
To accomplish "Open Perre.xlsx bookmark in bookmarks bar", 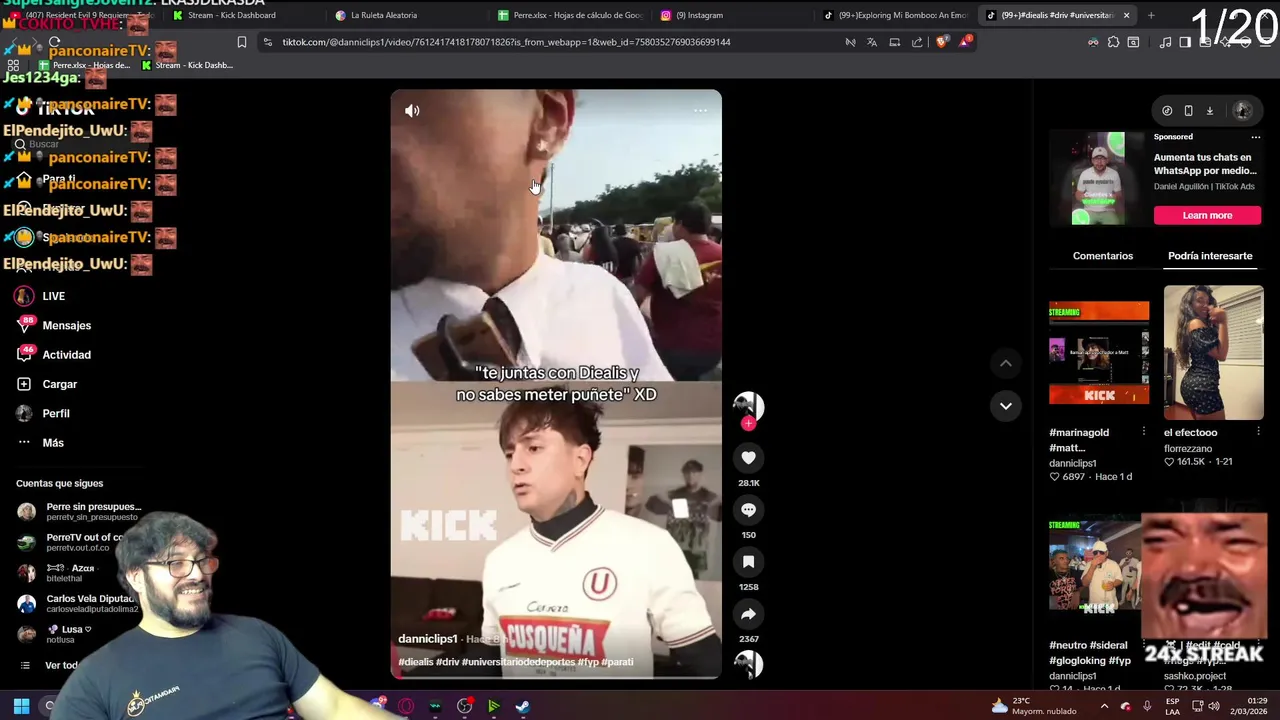I will [x=84, y=65].
